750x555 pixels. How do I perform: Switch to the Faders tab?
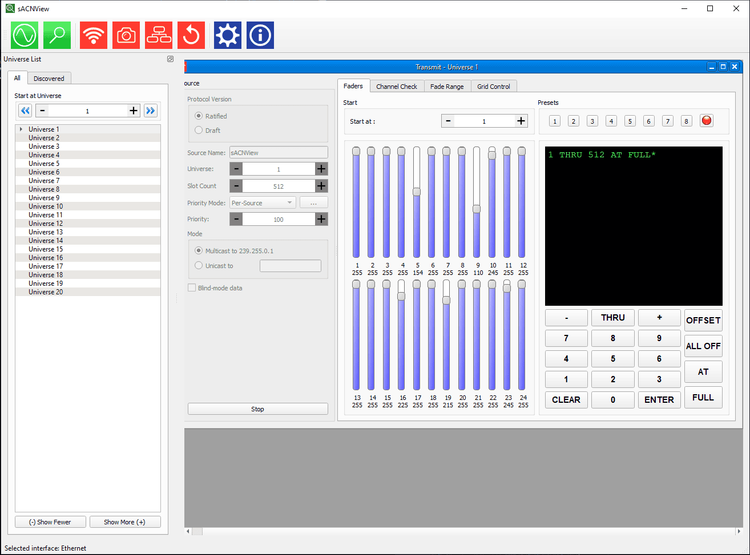[x=353, y=86]
